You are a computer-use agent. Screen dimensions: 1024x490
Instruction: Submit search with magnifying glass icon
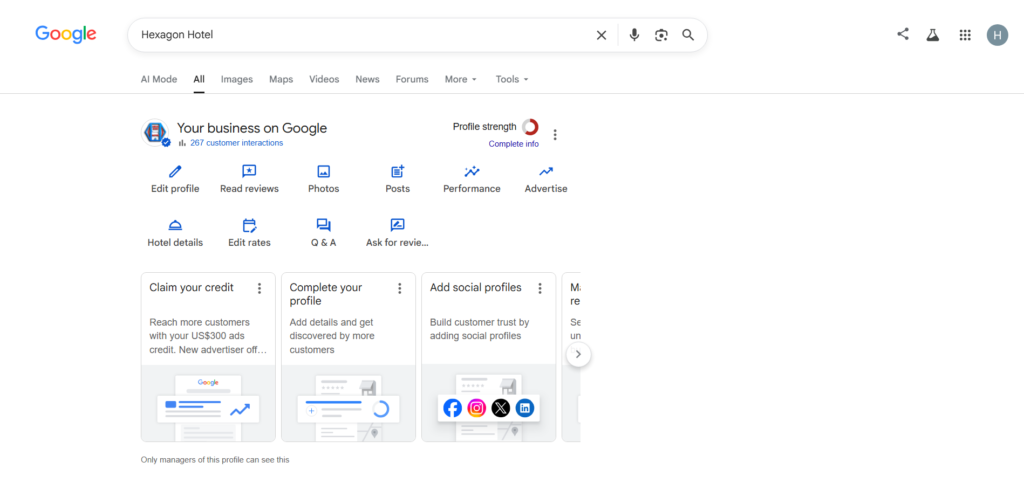[x=688, y=35]
